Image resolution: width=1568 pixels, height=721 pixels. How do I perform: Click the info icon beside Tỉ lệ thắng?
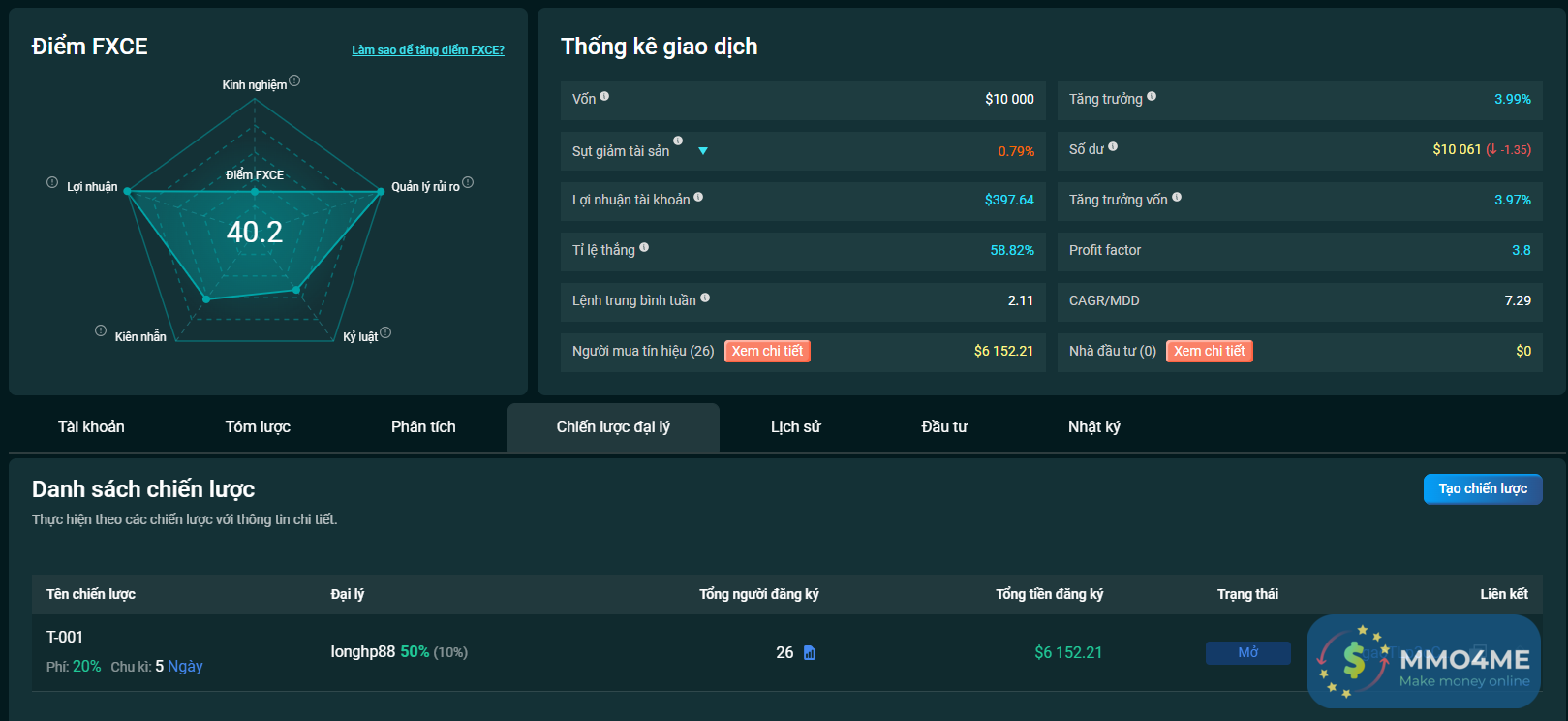644,247
